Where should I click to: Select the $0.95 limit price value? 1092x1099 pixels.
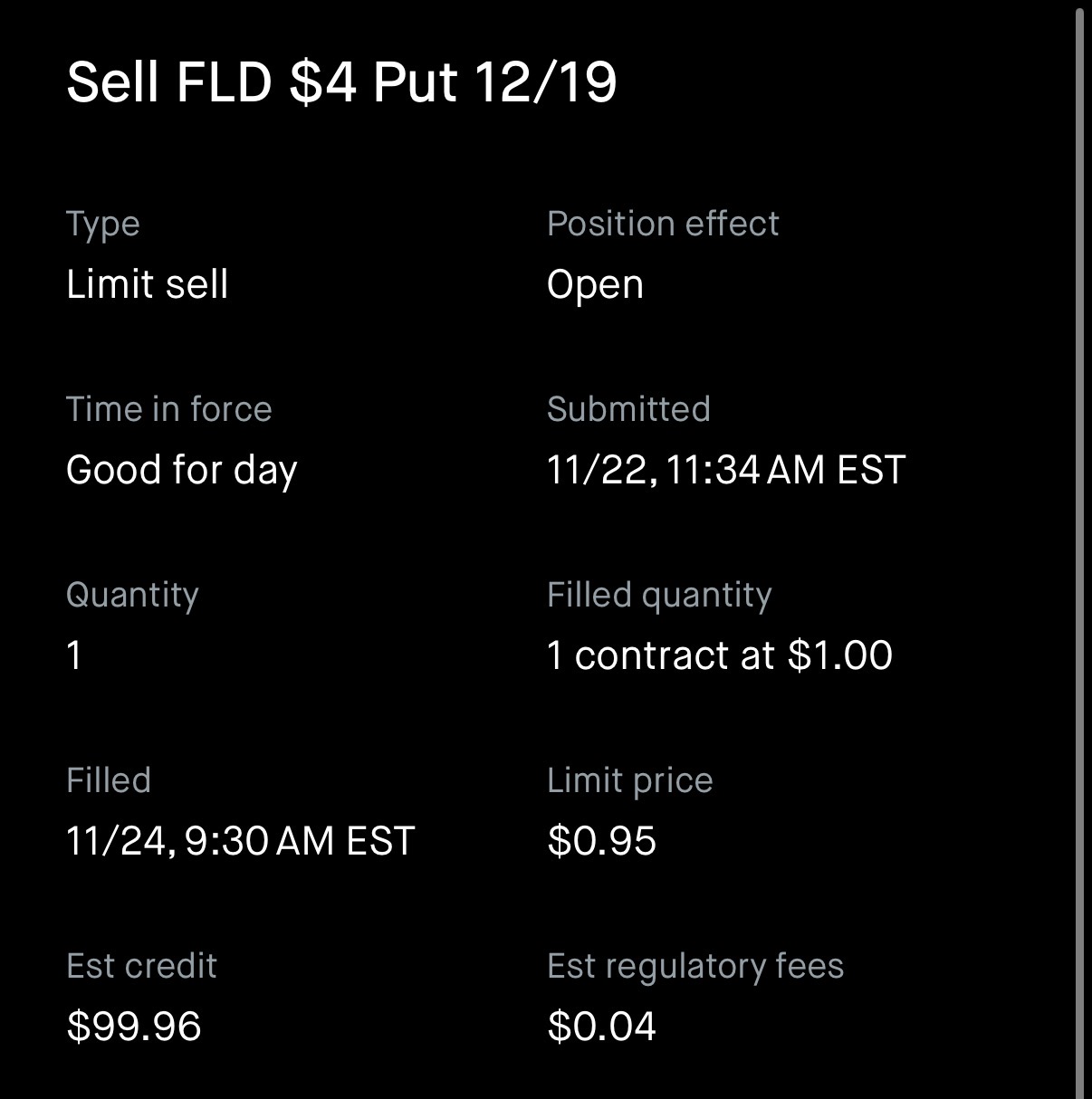601,841
